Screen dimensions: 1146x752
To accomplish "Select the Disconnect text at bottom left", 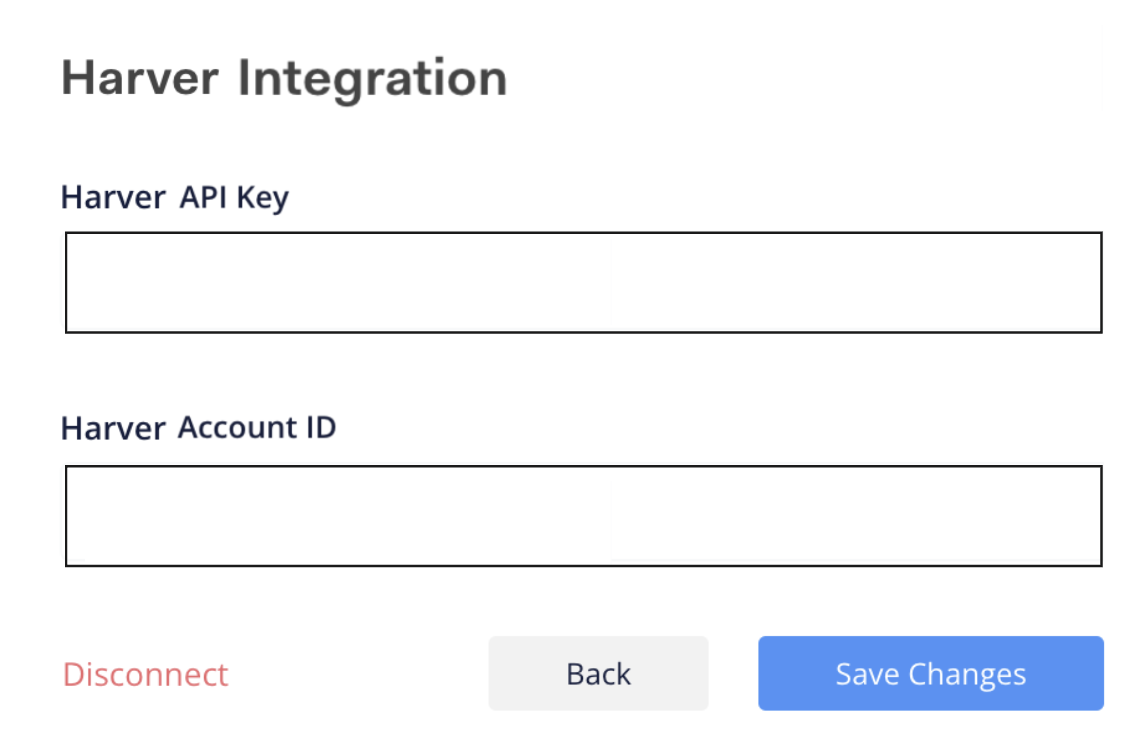I will [145, 674].
